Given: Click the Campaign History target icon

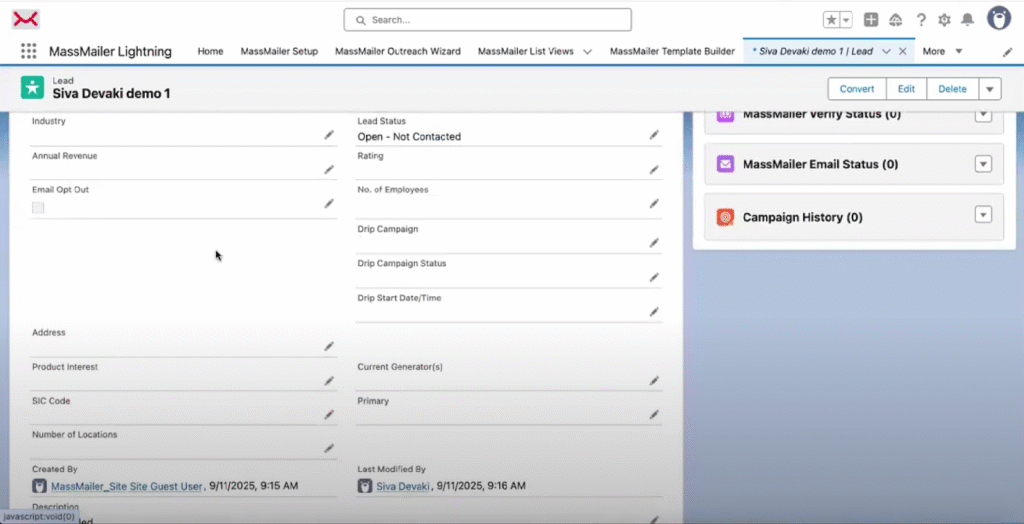Looking at the screenshot, I should tap(726, 217).
